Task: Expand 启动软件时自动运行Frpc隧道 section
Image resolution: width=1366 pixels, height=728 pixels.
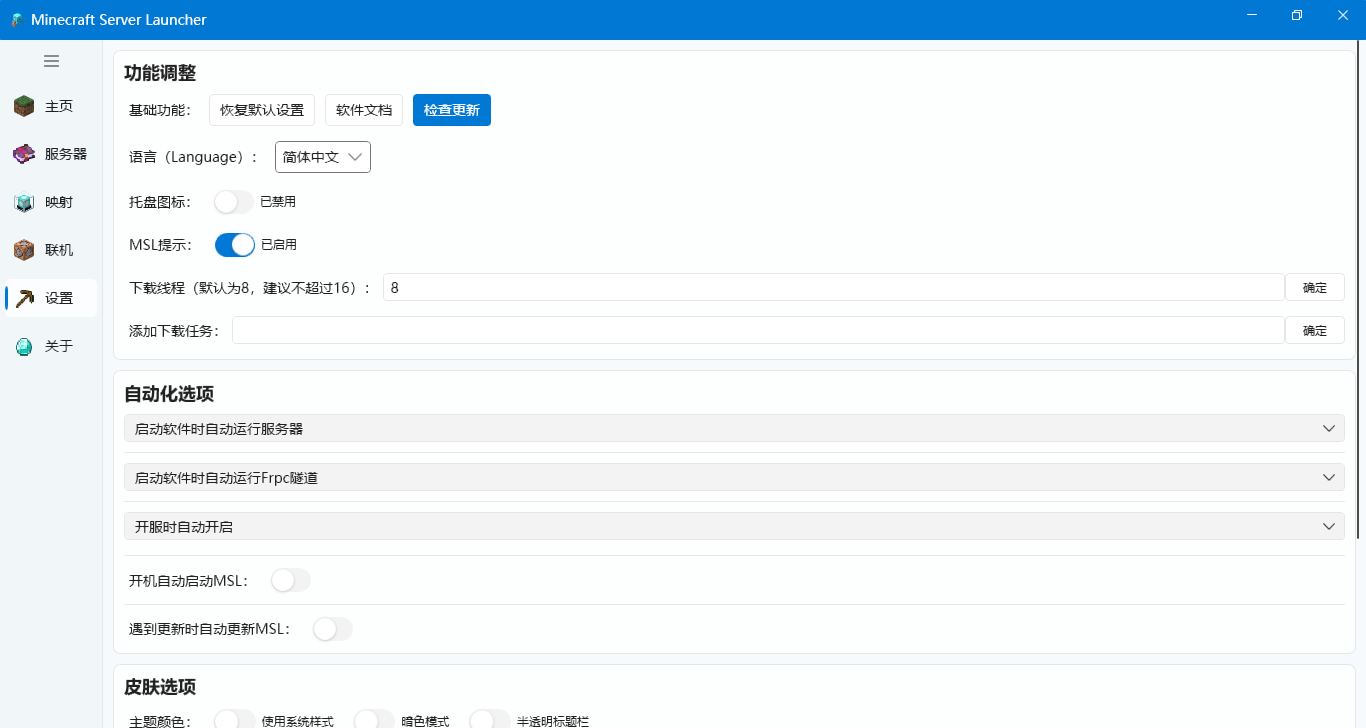Action: tap(733, 478)
